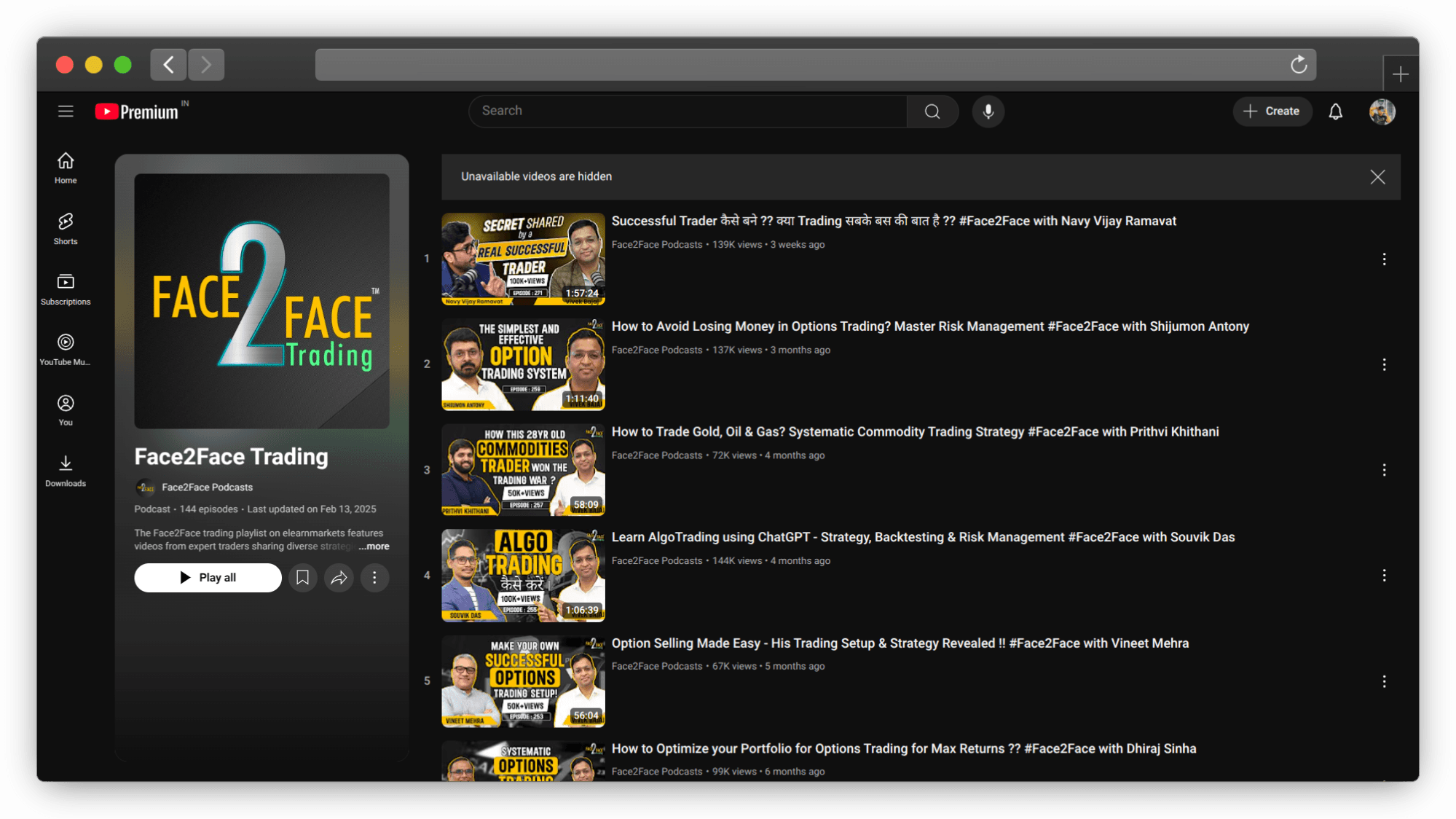
Task: Click the browser address bar
Action: click(815, 65)
